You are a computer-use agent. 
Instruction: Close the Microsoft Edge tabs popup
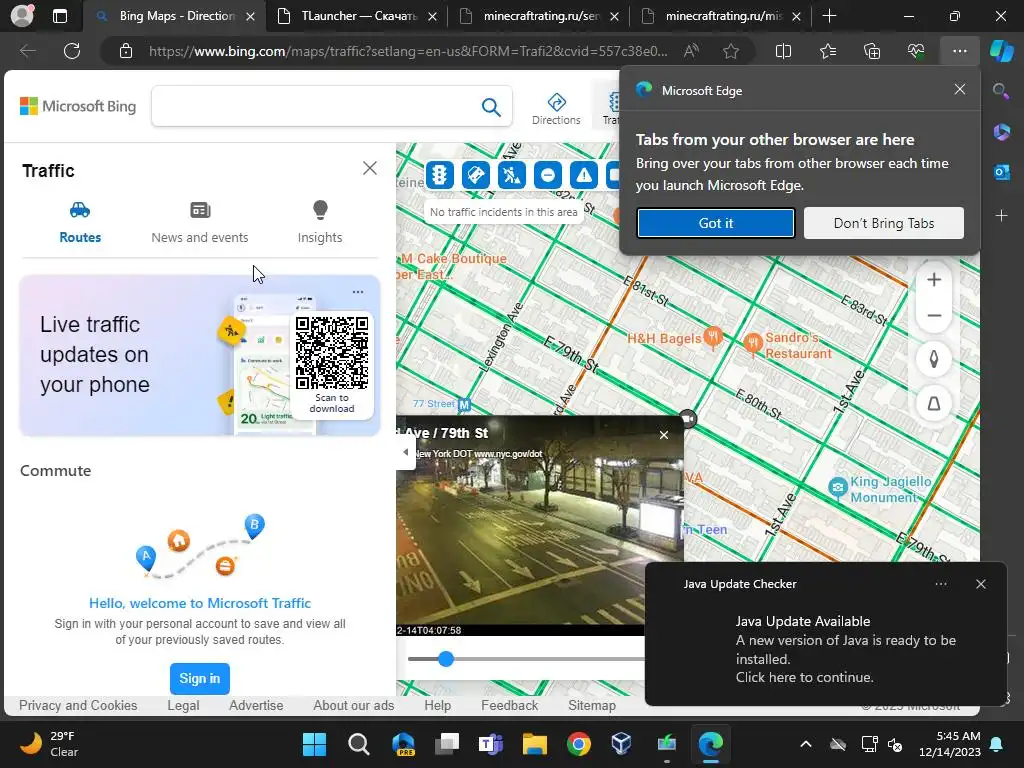click(x=959, y=89)
